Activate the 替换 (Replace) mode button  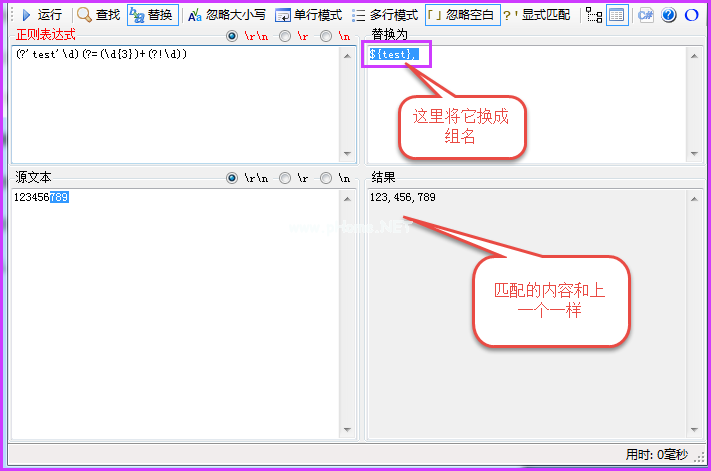(153, 15)
